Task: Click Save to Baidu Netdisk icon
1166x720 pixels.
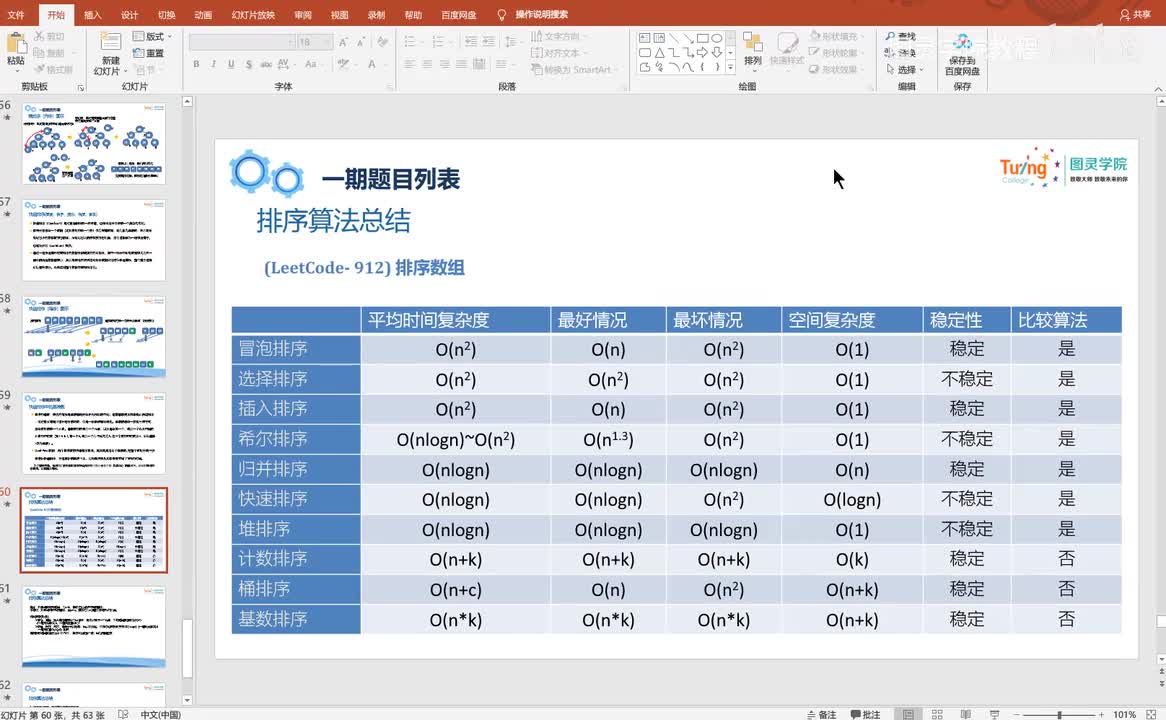Action: 962,42
